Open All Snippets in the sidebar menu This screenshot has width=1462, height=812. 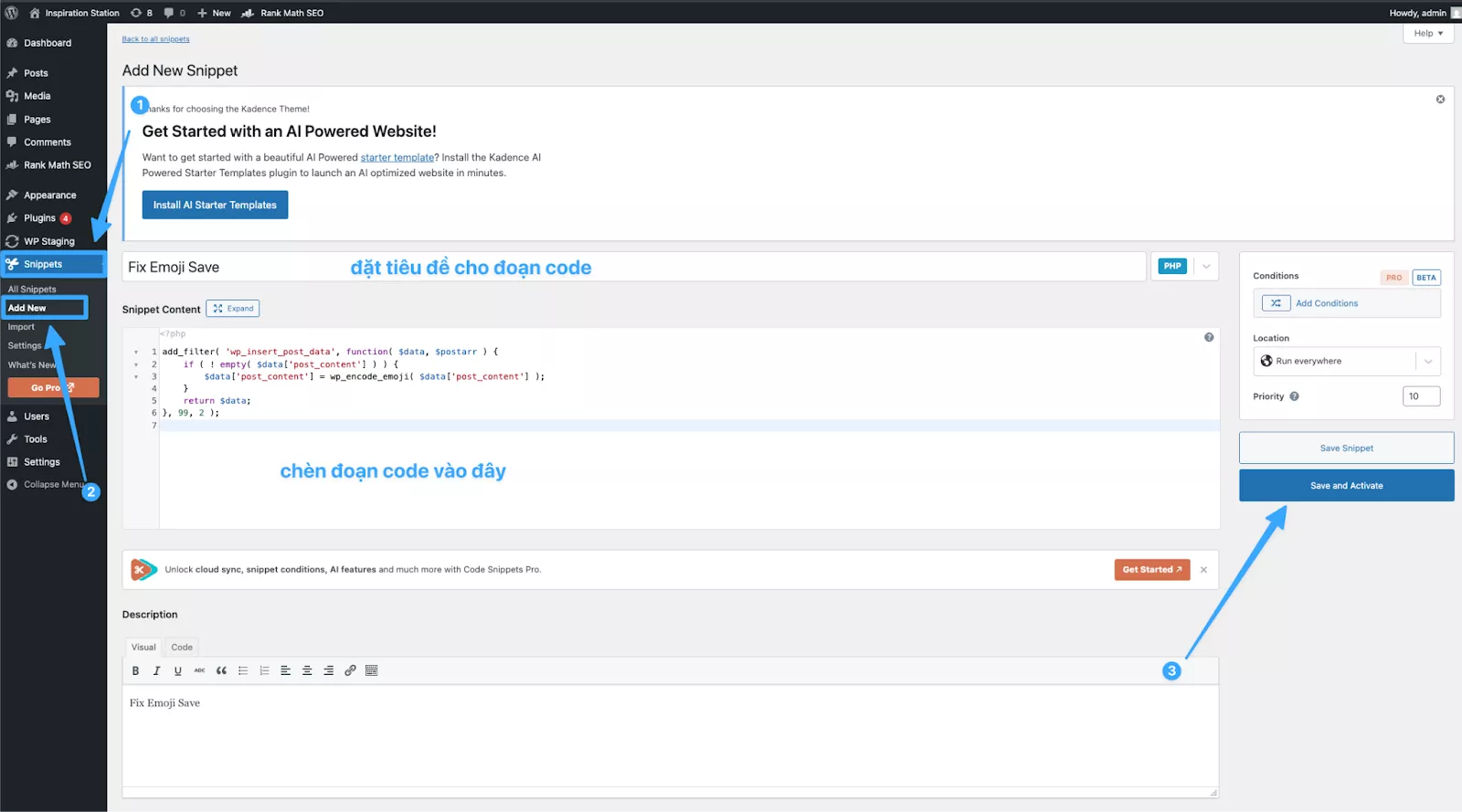[x=32, y=290]
